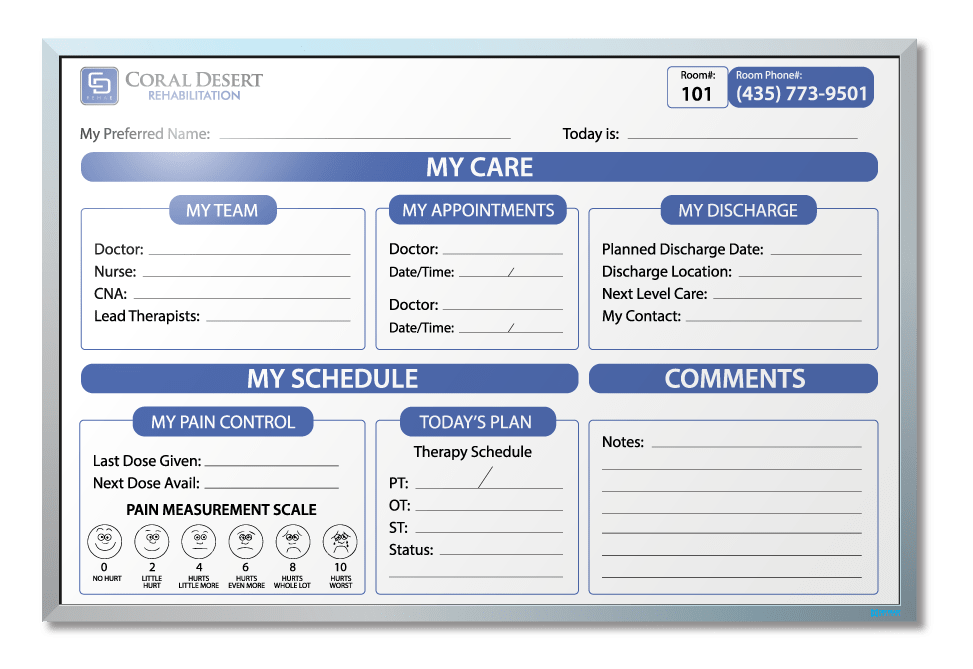Click the MY TEAM section header
The height and width of the screenshot is (669, 973).
222,210
